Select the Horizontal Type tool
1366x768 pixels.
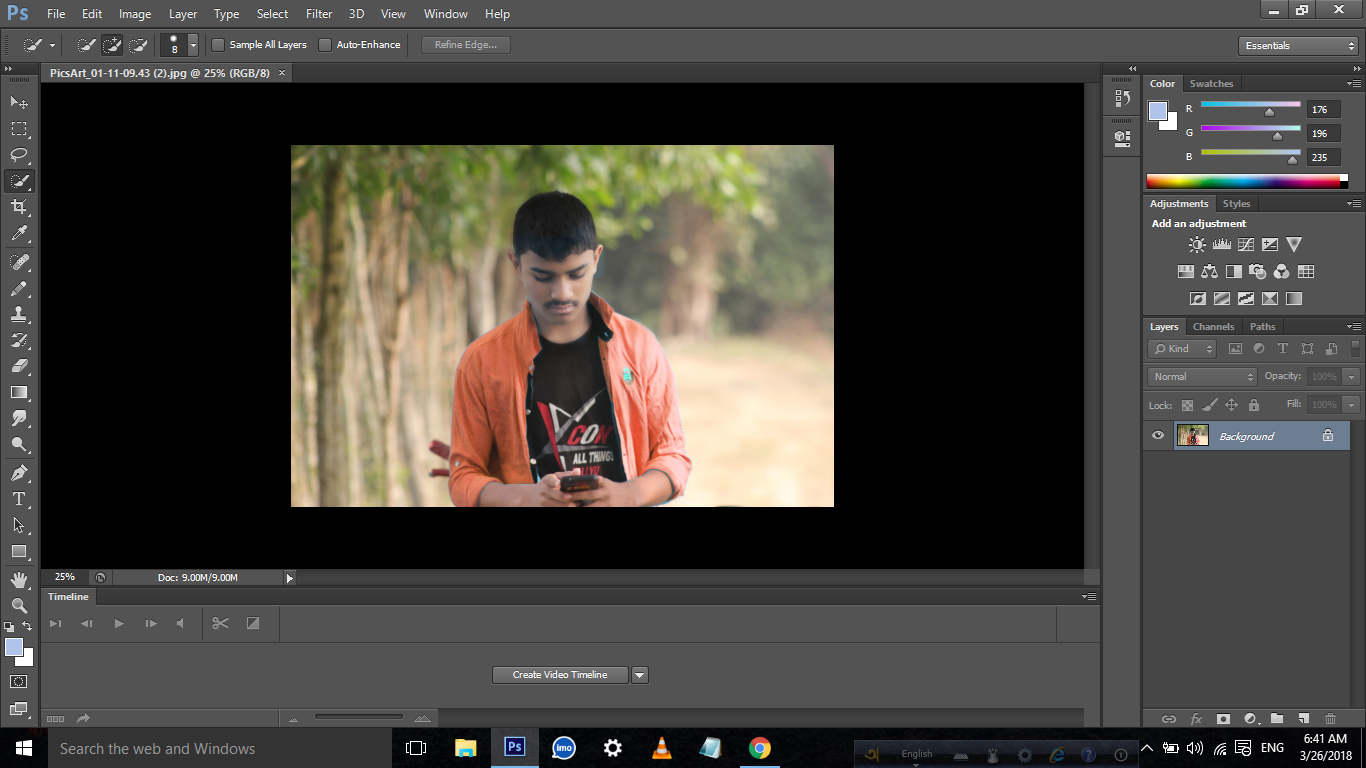tap(19, 498)
